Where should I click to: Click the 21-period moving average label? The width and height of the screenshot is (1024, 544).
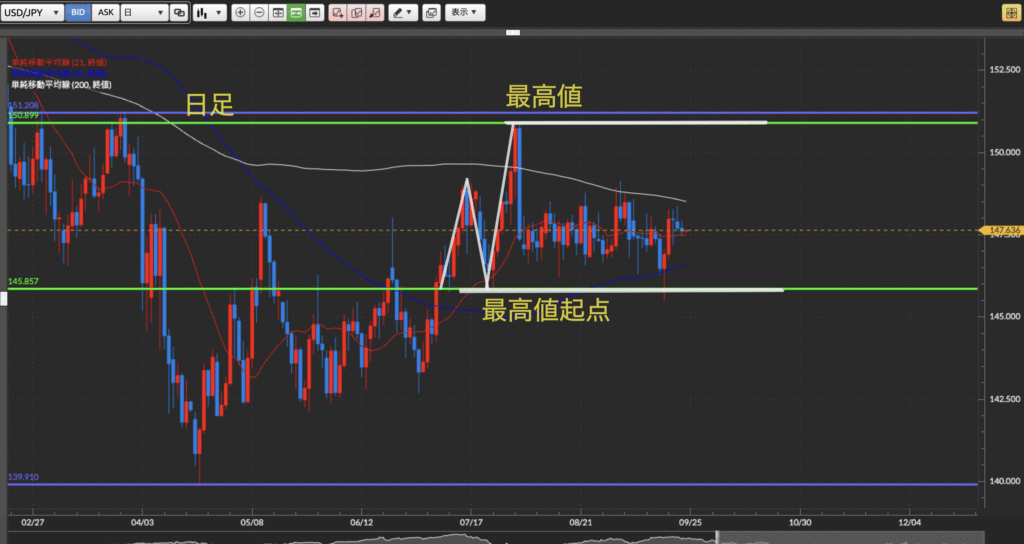tap(58, 62)
